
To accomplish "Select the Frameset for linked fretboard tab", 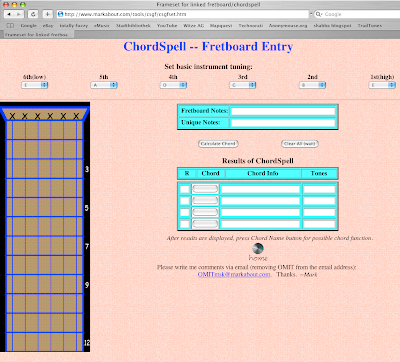I will tap(37, 35).
